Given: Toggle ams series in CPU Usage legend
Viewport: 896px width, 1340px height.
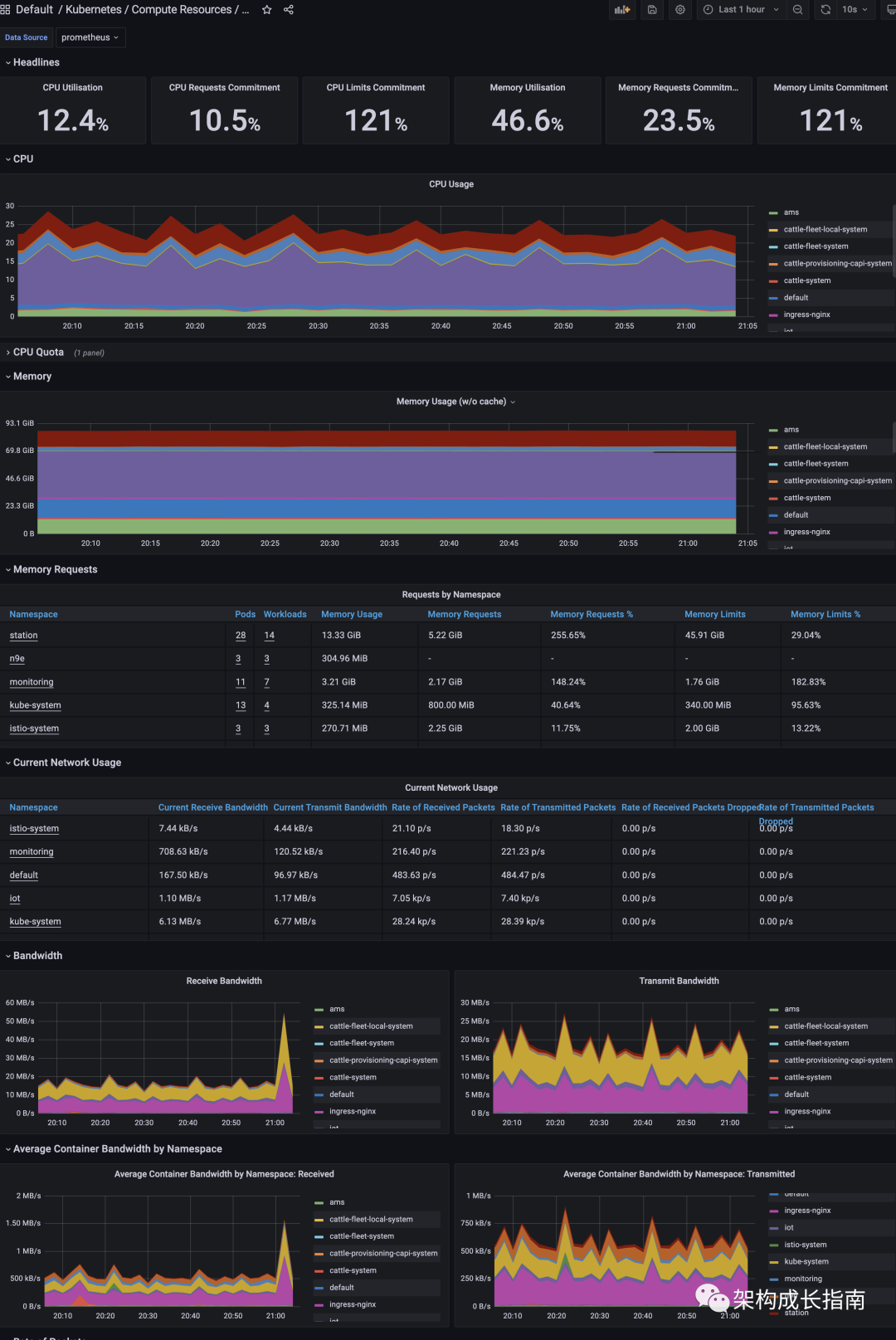Looking at the screenshot, I should coord(791,212).
